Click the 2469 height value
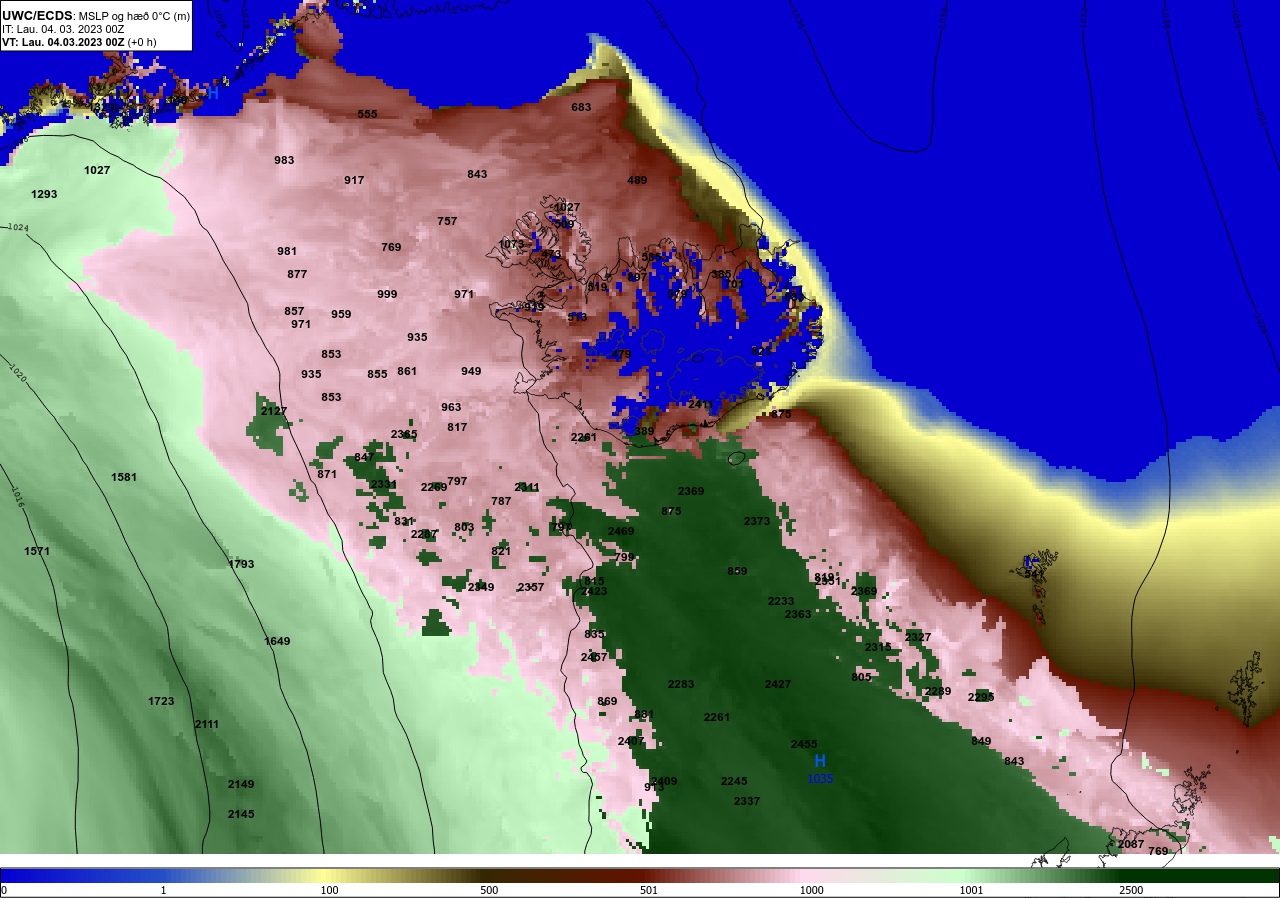 621,531
